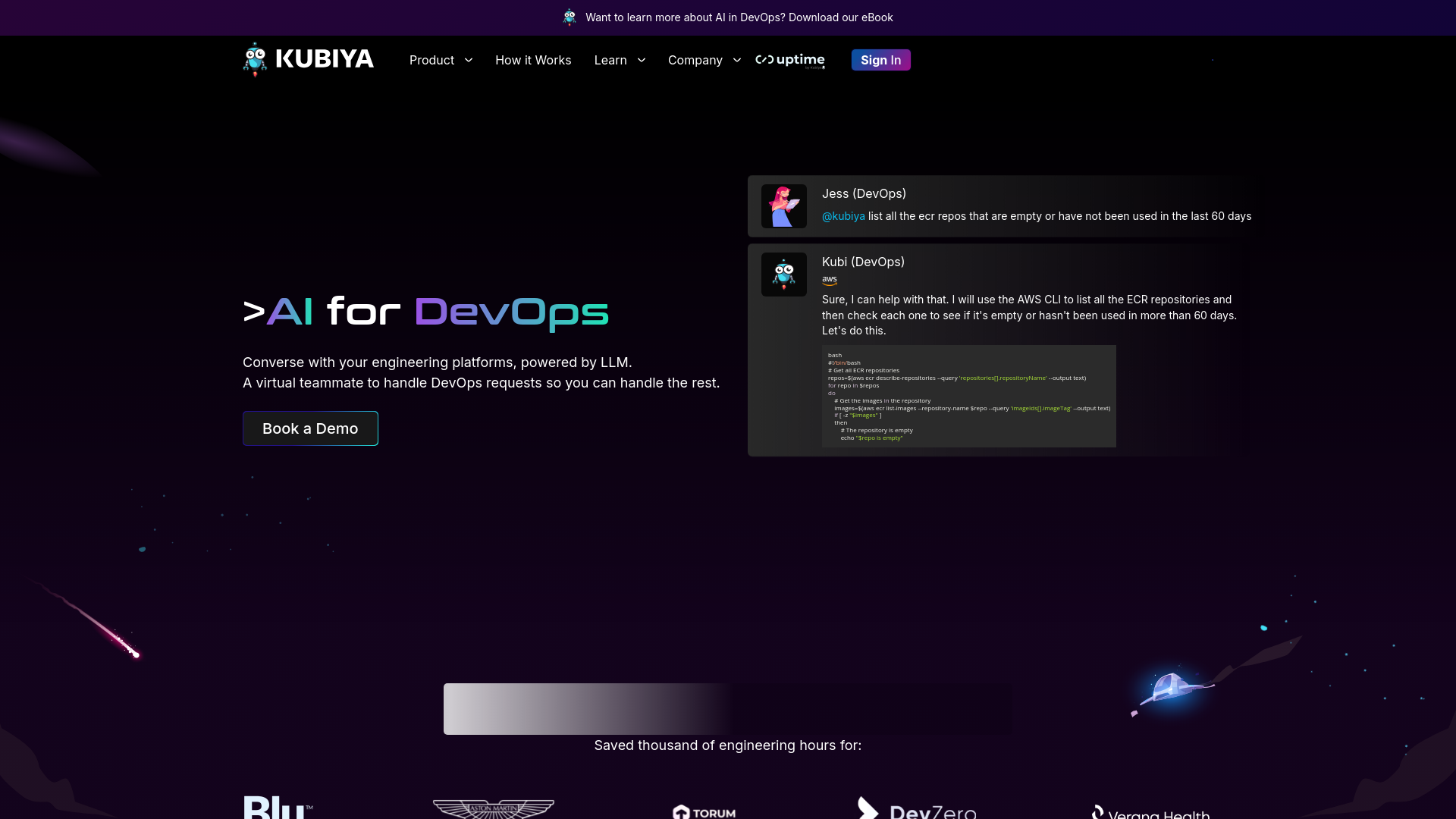Click the gradient progress bar above the logos
The height and width of the screenshot is (819, 1456).
click(x=727, y=709)
